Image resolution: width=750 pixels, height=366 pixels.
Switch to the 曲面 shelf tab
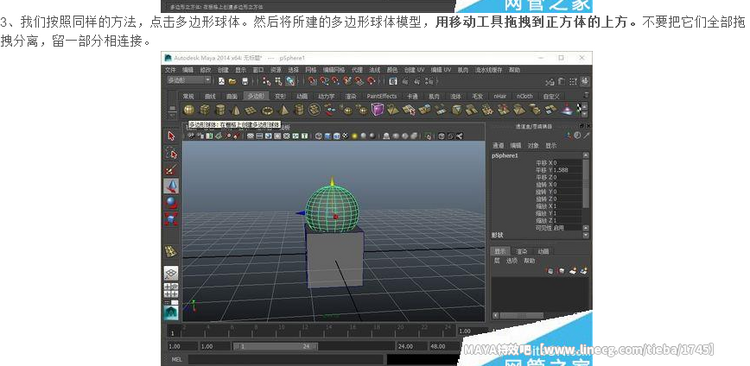coord(232,96)
